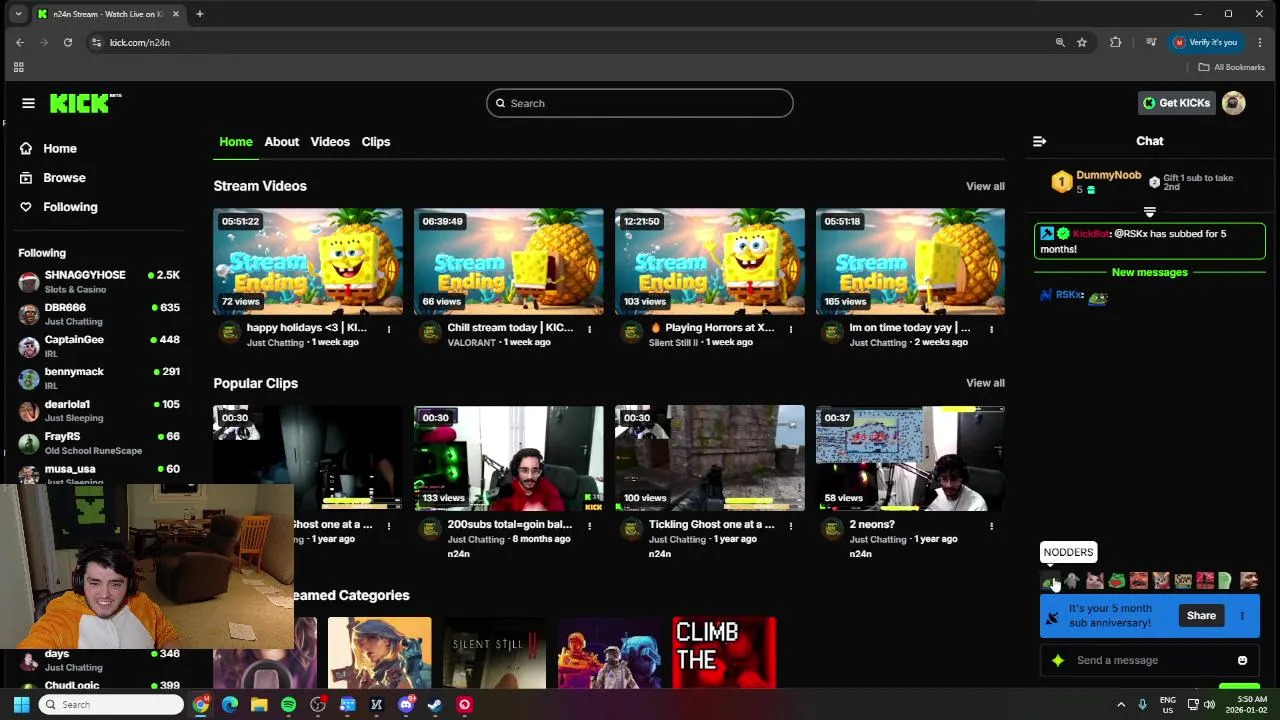
Task: Collapse the chat panel arrow icon
Action: point(1039,141)
